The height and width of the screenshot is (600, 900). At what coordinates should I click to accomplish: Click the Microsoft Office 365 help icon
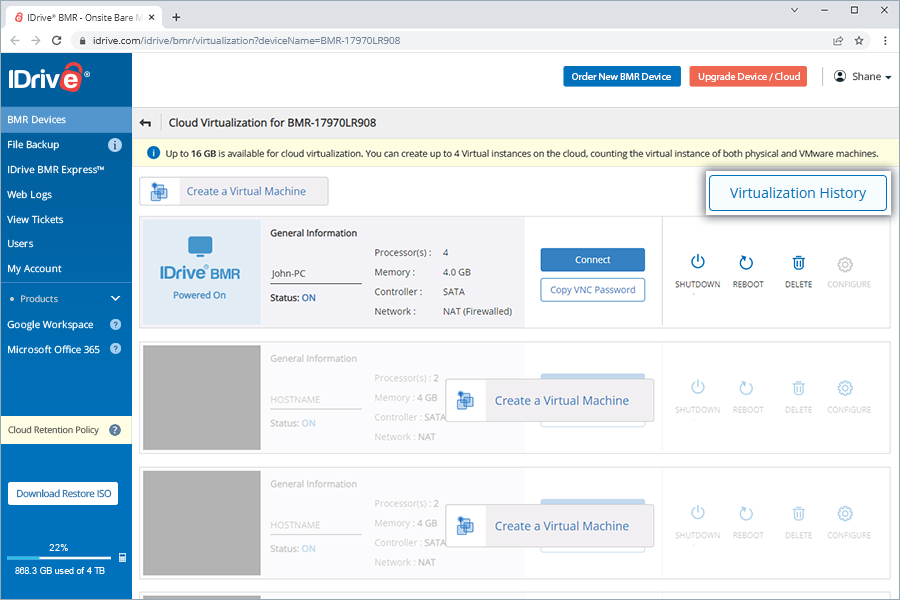point(115,349)
